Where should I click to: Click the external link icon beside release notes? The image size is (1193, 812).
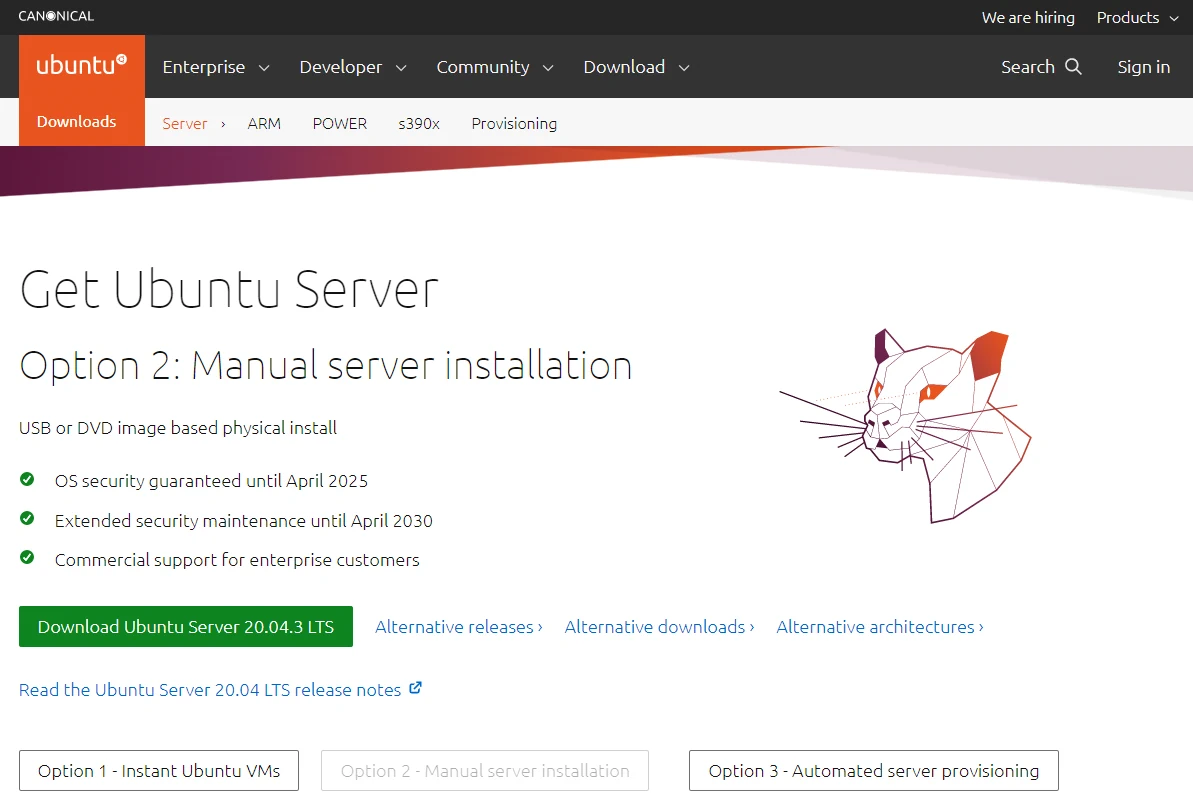pyautogui.click(x=415, y=688)
